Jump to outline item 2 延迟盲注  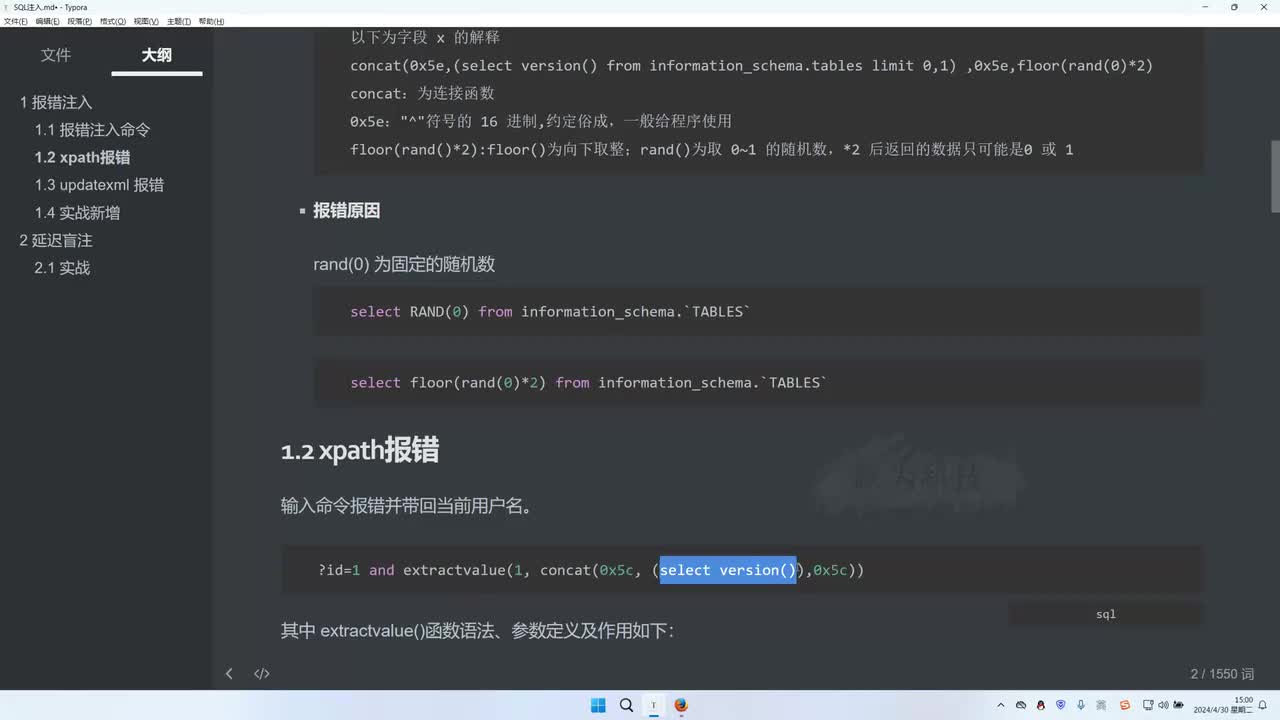click(56, 240)
